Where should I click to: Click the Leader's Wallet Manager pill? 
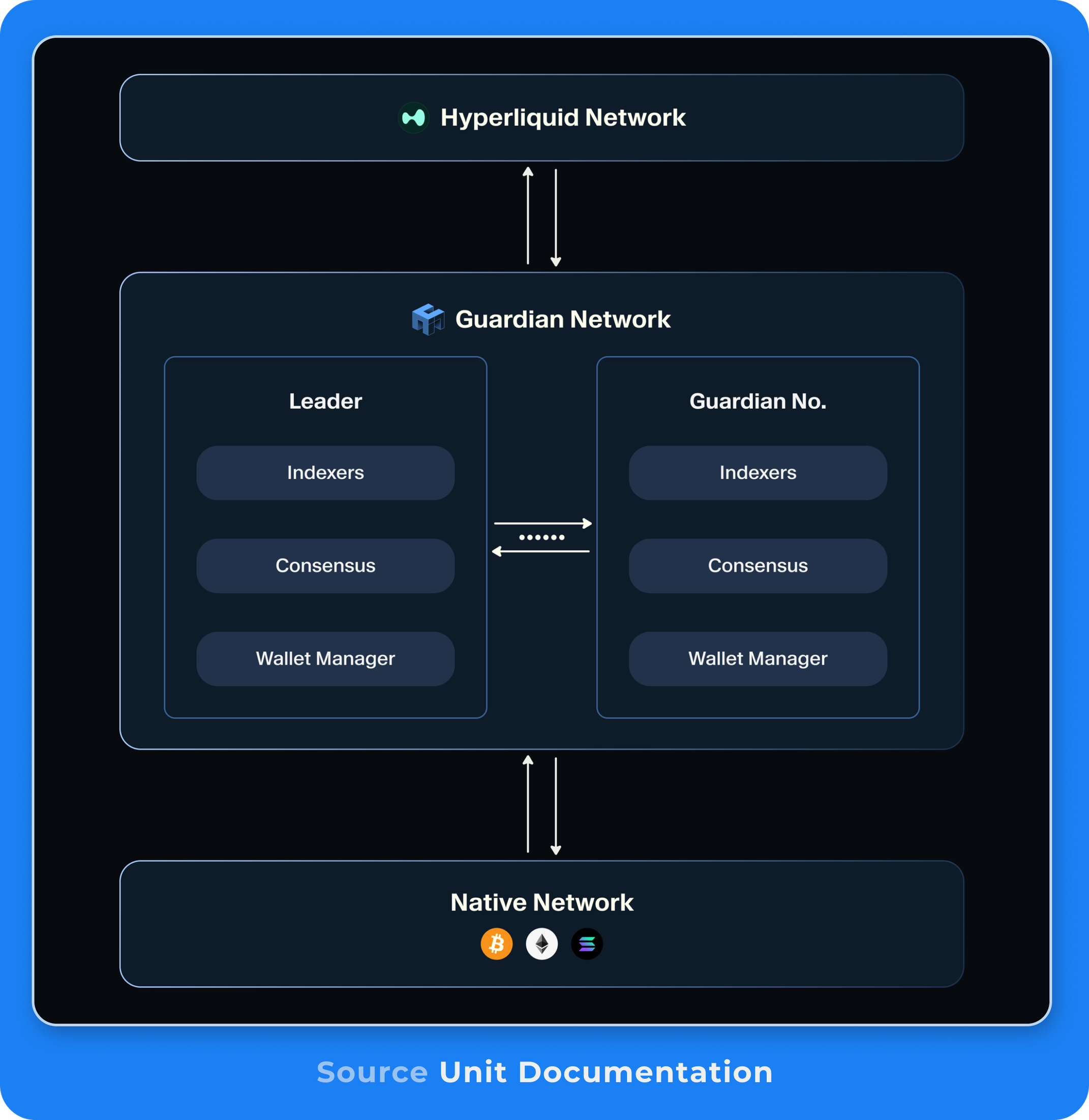(x=325, y=658)
